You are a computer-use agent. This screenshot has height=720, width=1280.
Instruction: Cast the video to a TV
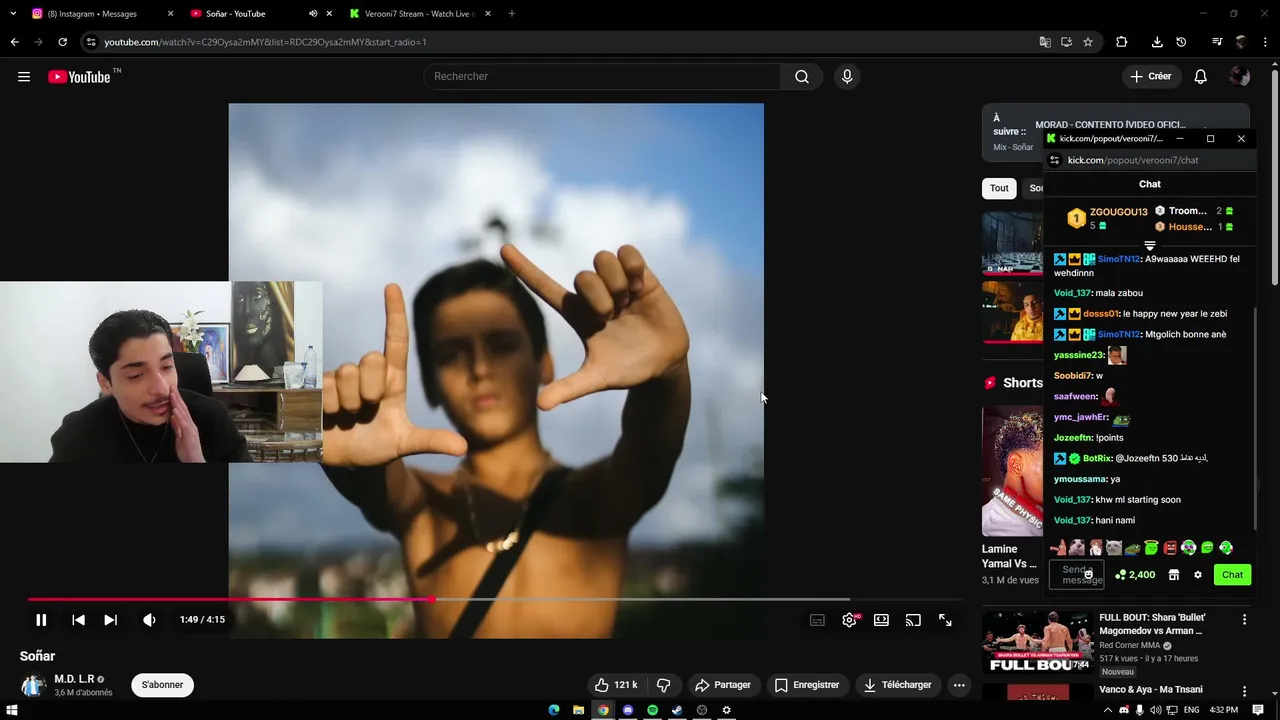tap(913, 620)
